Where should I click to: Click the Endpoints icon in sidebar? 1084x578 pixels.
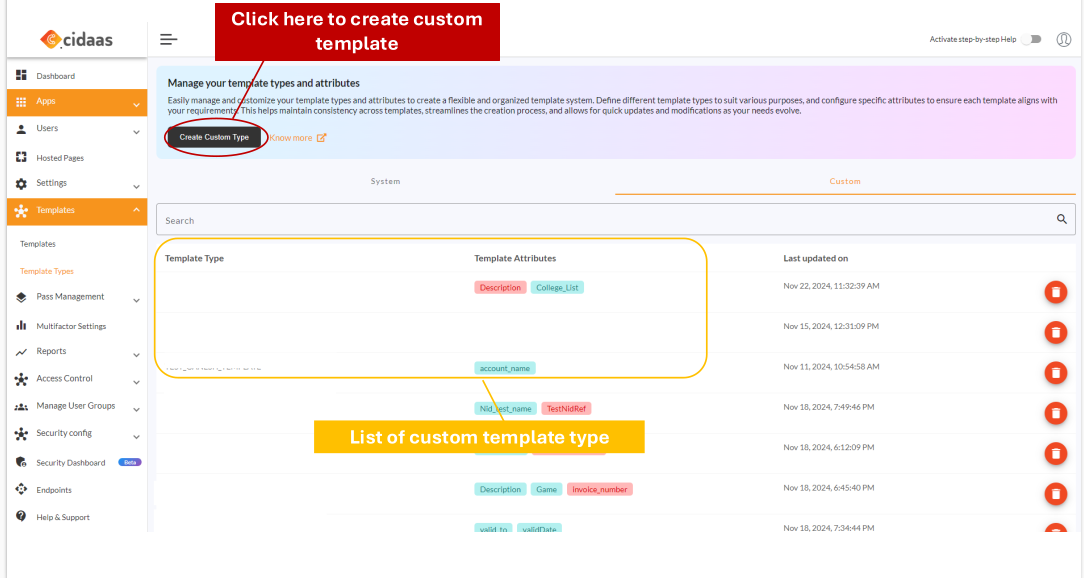pos(21,489)
